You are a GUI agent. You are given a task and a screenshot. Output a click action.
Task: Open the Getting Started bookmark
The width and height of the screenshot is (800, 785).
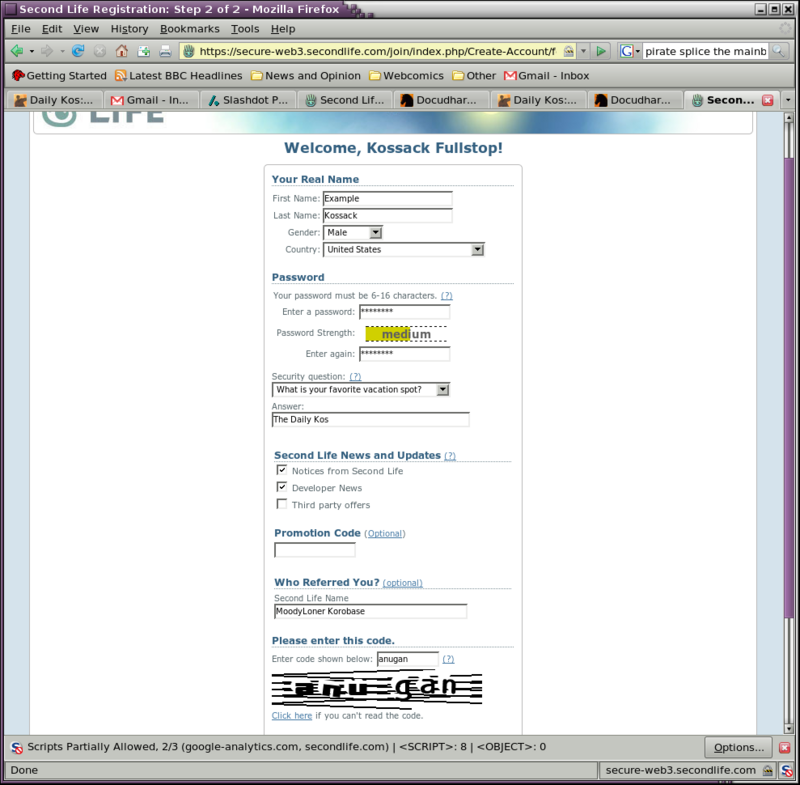[x=59, y=75]
